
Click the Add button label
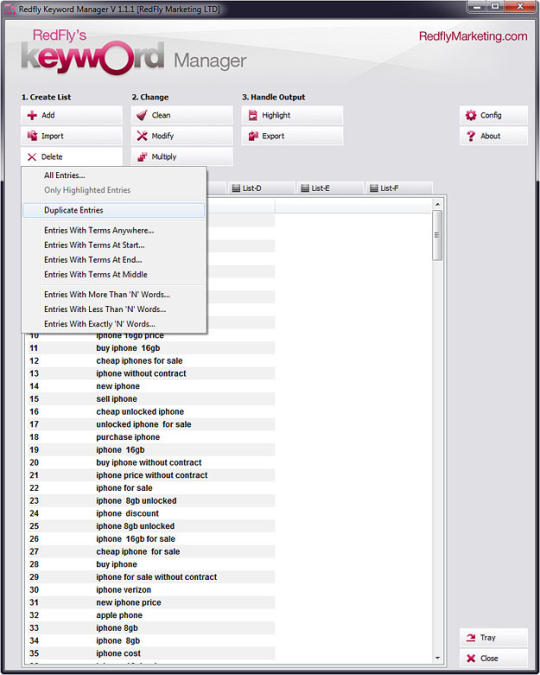48,115
